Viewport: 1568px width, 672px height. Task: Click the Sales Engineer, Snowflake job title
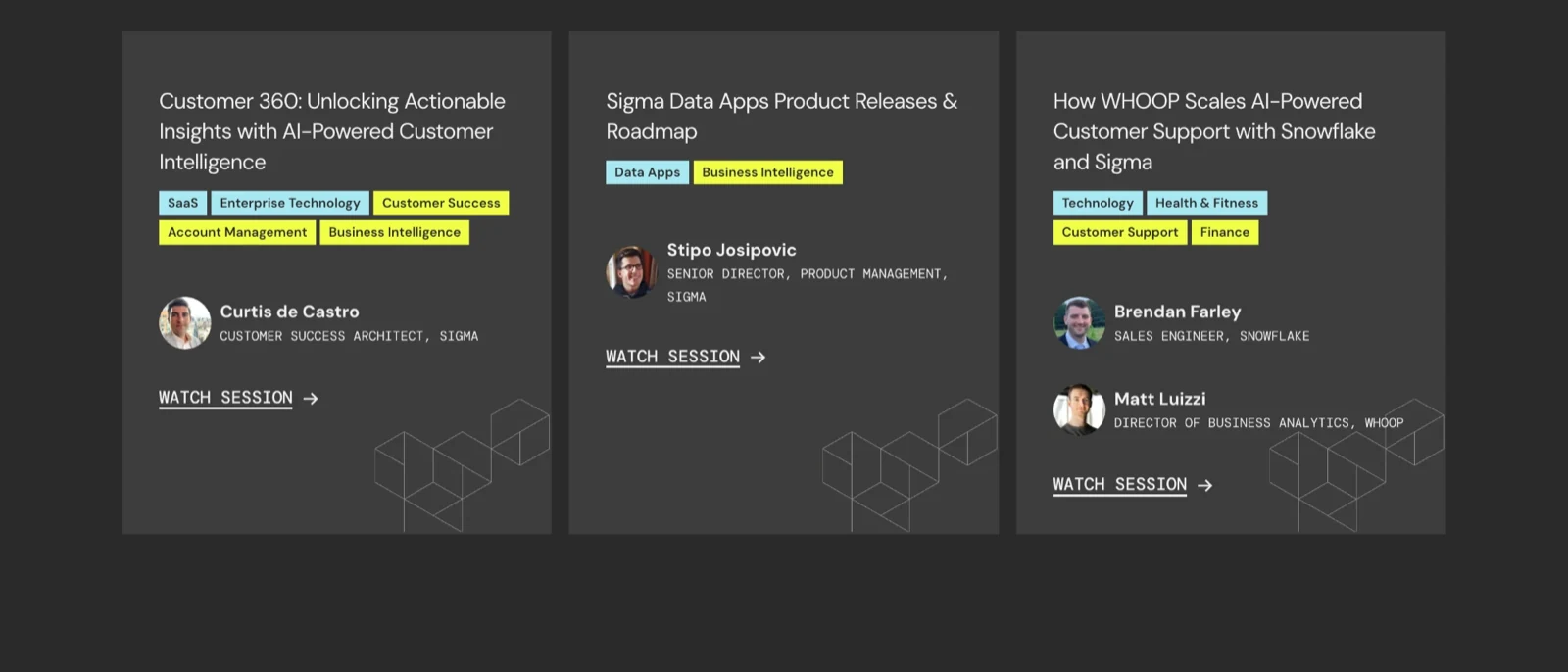point(1211,336)
